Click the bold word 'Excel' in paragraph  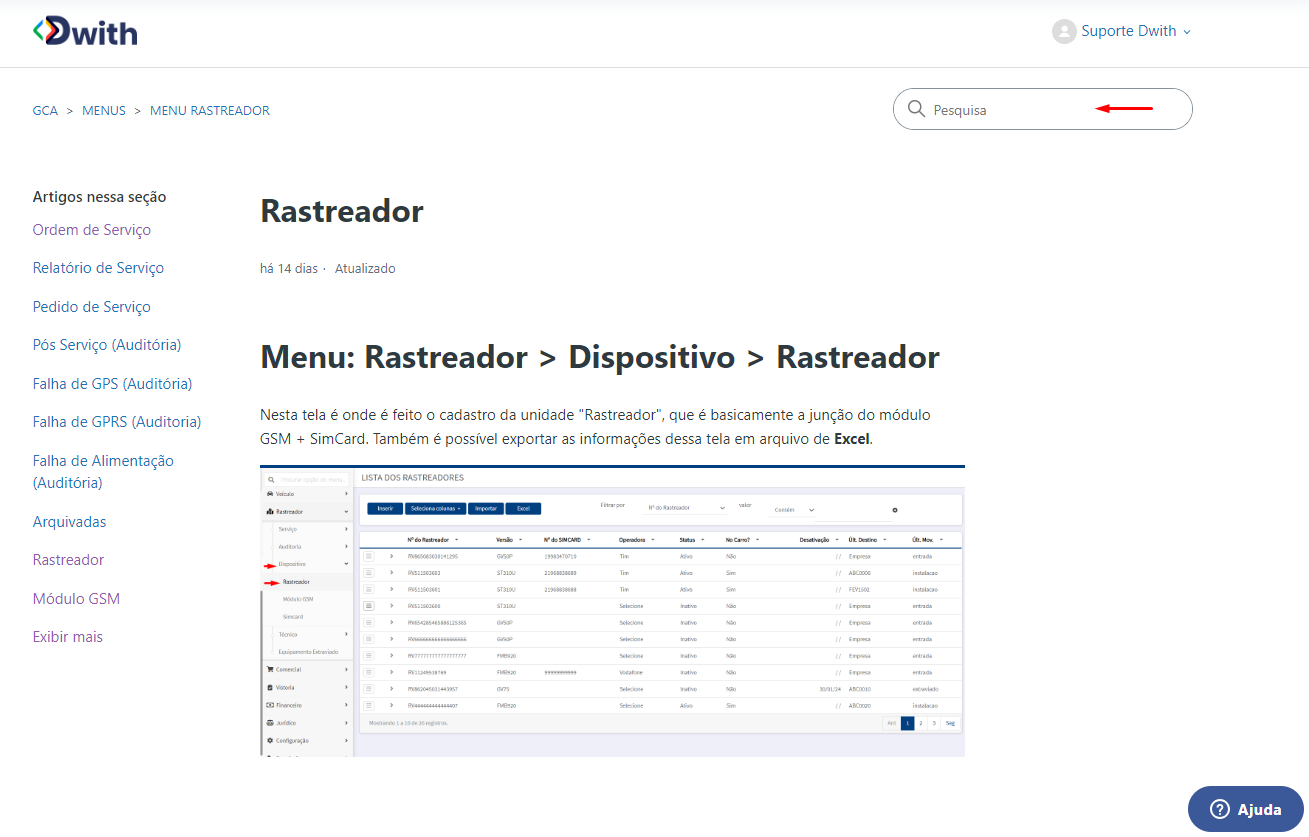coord(853,439)
